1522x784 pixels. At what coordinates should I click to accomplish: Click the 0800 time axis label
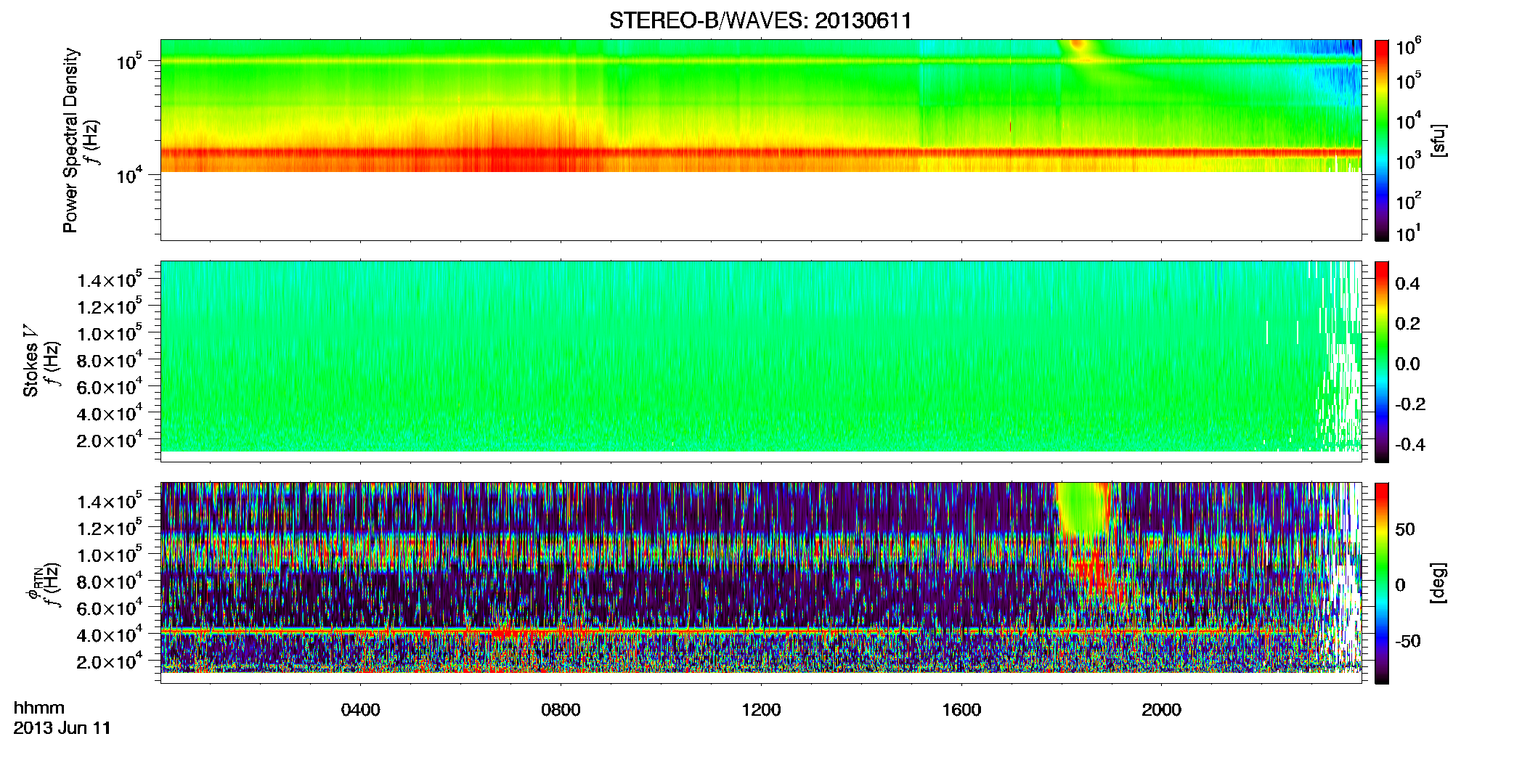click(x=561, y=710)
